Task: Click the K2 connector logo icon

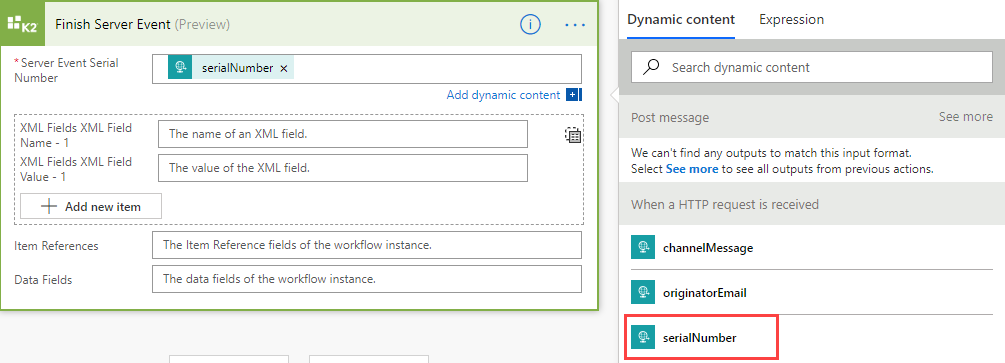Action: pos(22,24)
